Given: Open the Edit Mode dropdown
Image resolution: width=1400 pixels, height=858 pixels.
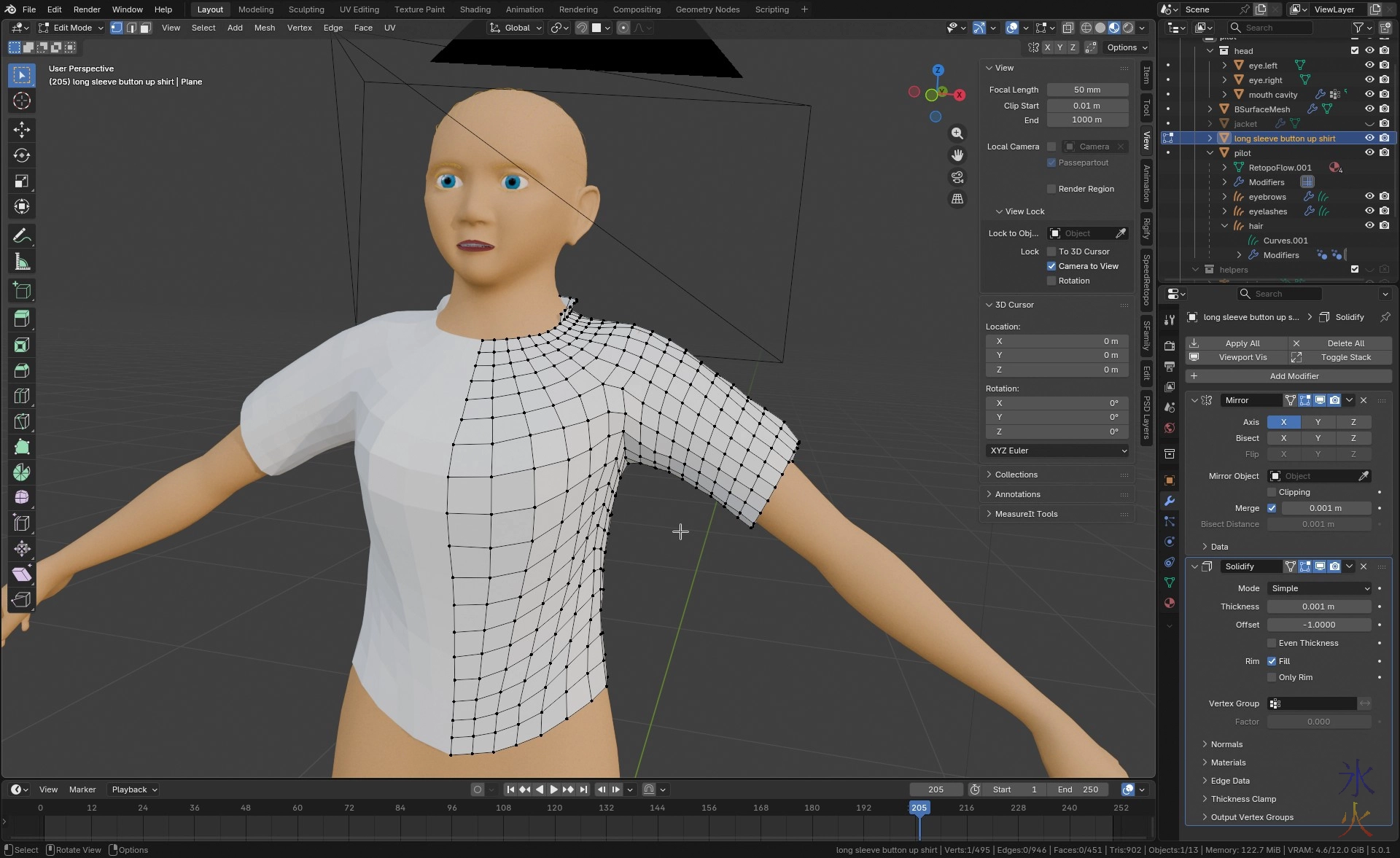Looking at the screenshot, I should tap(71, 28).
